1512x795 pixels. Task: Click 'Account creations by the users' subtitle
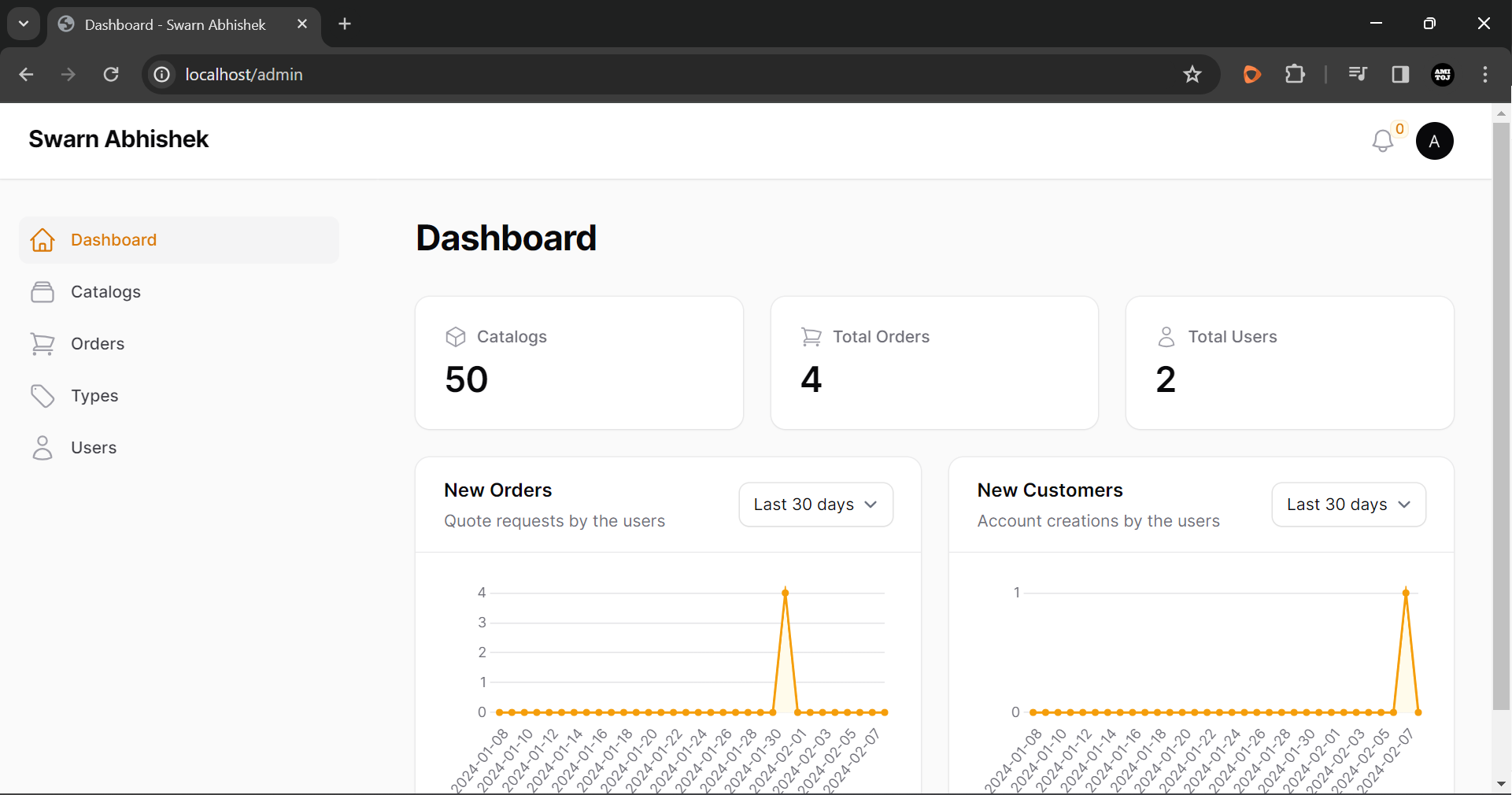(x=1099, y=521)
